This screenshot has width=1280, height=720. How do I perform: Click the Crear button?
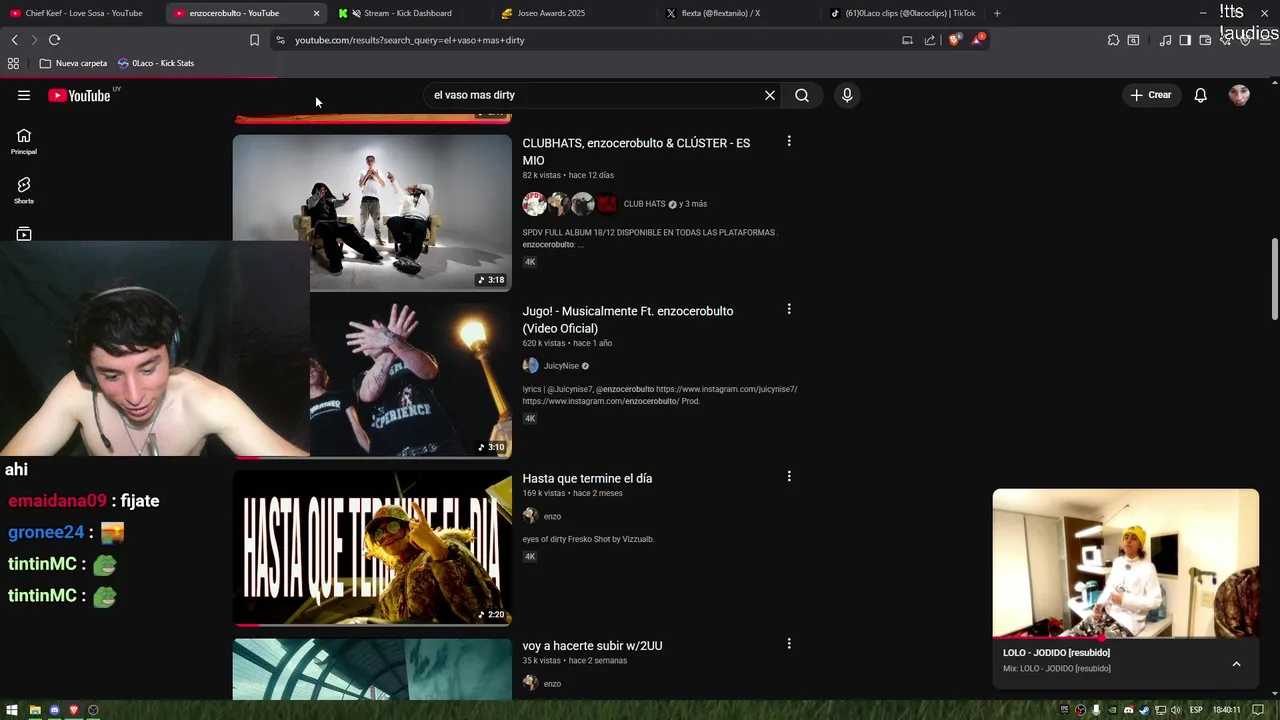1151,95
